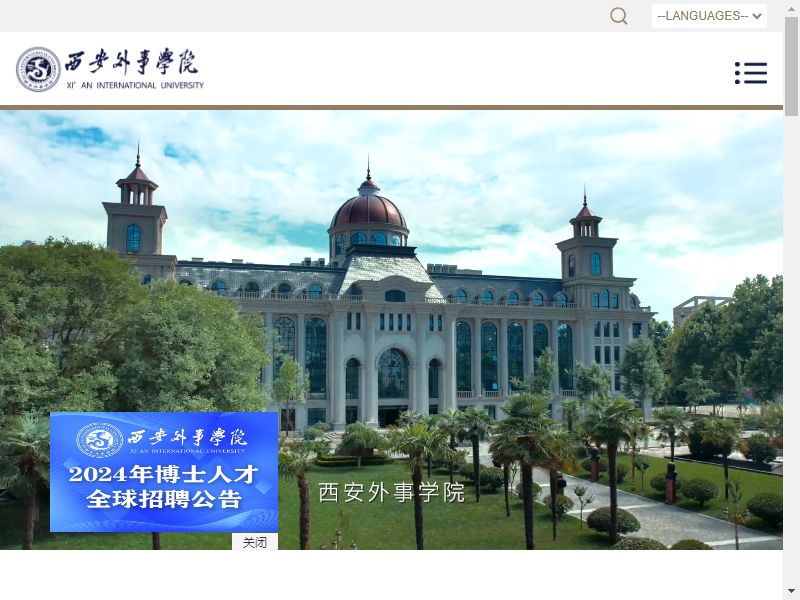Click the scrollbar down arrow

click(x=791, y=592)
